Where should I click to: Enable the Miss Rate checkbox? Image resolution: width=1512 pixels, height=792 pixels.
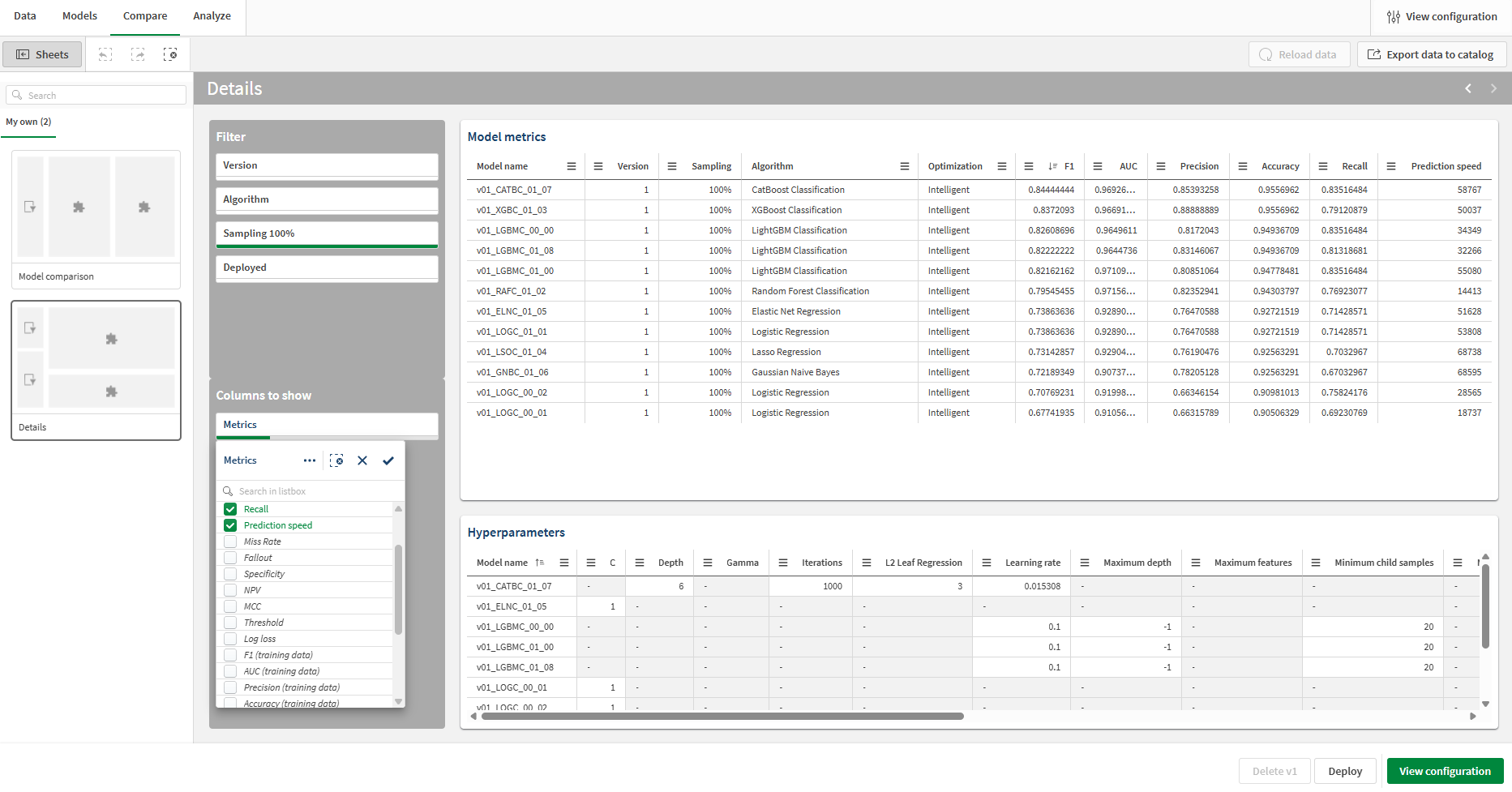230,541
